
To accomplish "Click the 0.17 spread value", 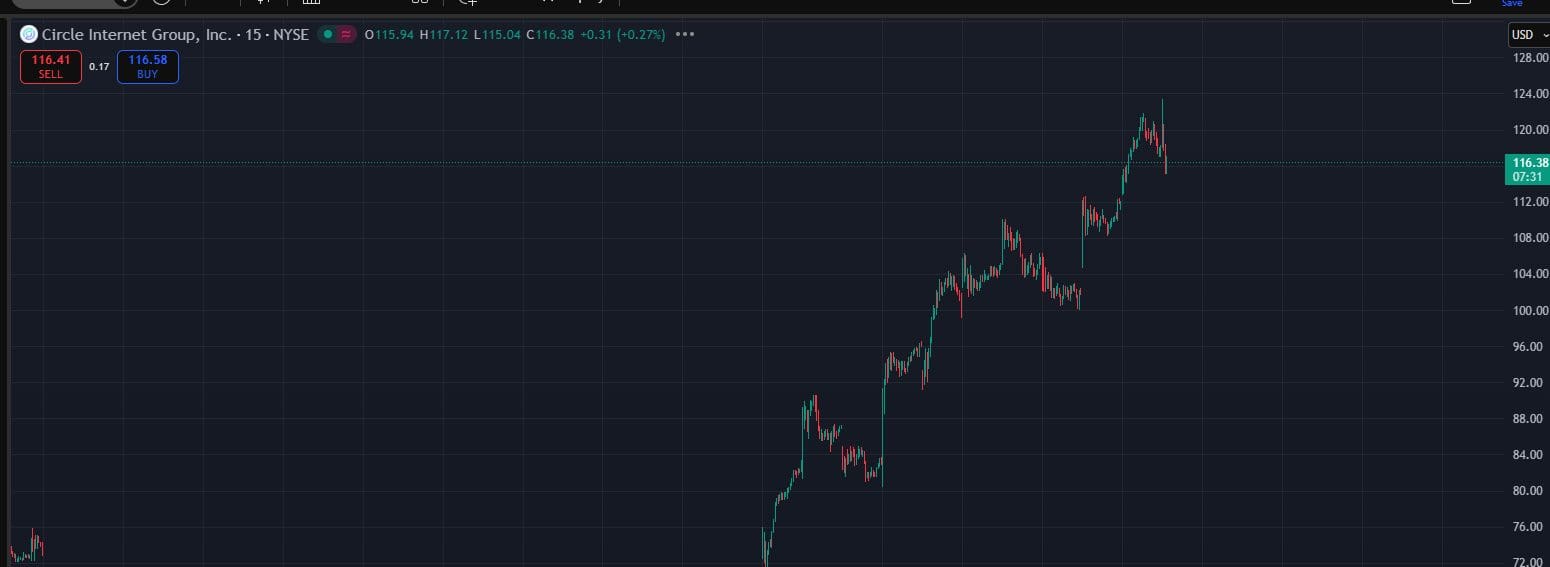I will [x=99, y=67].
